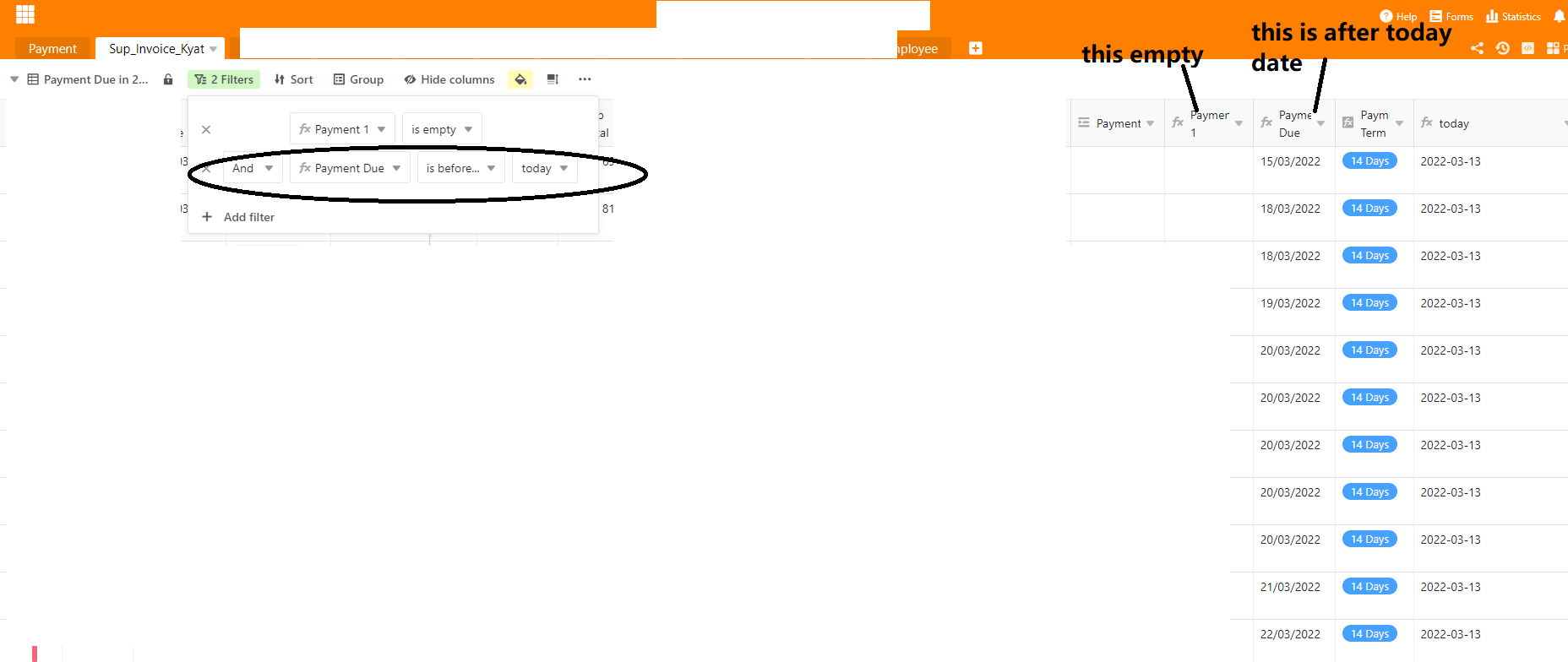Click the share icon
Viewport: 1568px width, 662px height.
1477,48
